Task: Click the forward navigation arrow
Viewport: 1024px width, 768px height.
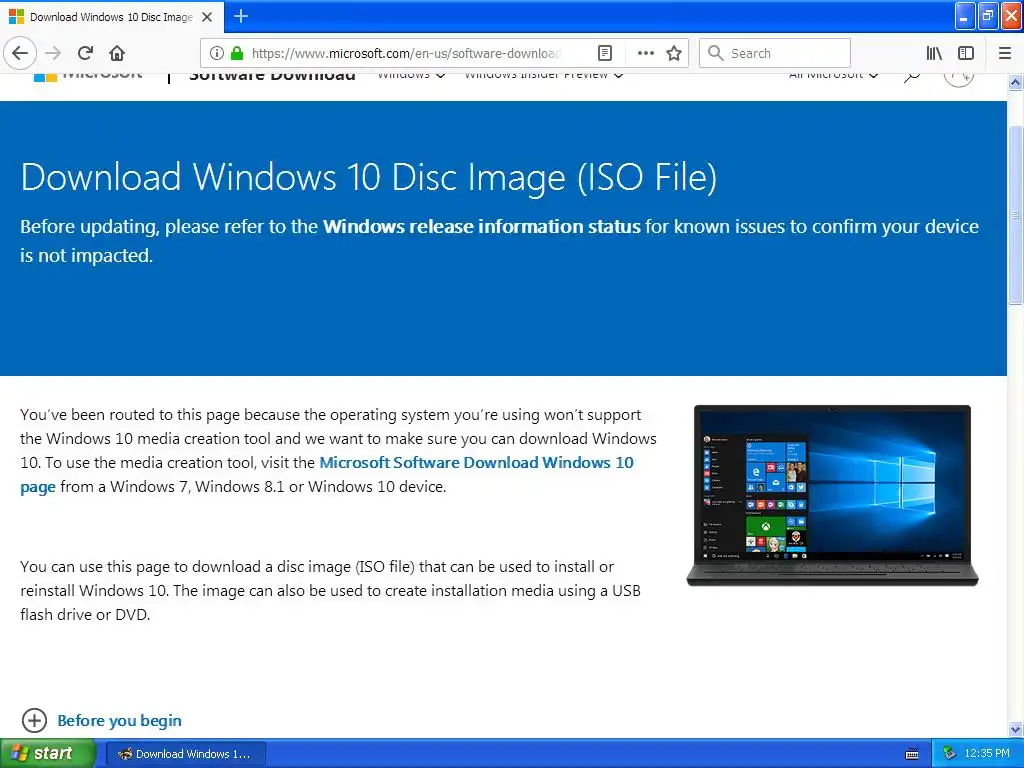Action: pyautogui.click(x=53, y=53)
